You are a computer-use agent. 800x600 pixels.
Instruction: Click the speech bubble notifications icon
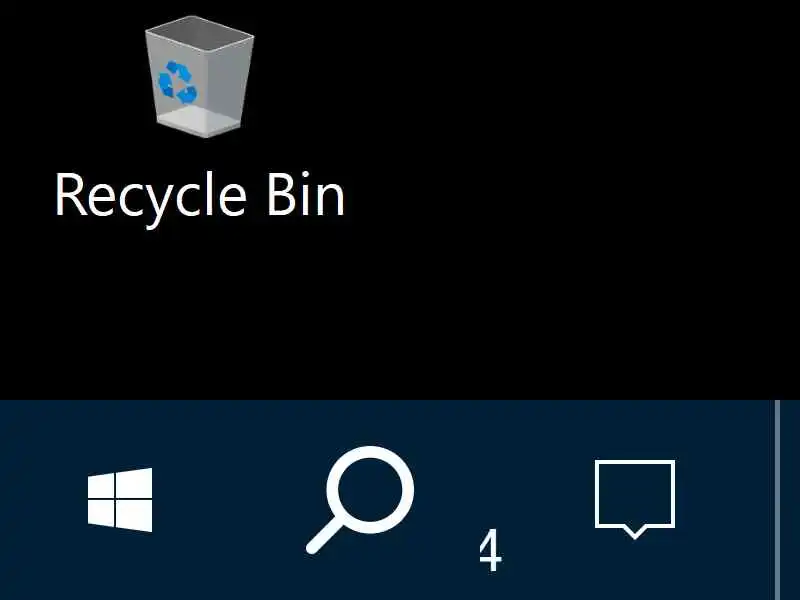click(635, 500)
